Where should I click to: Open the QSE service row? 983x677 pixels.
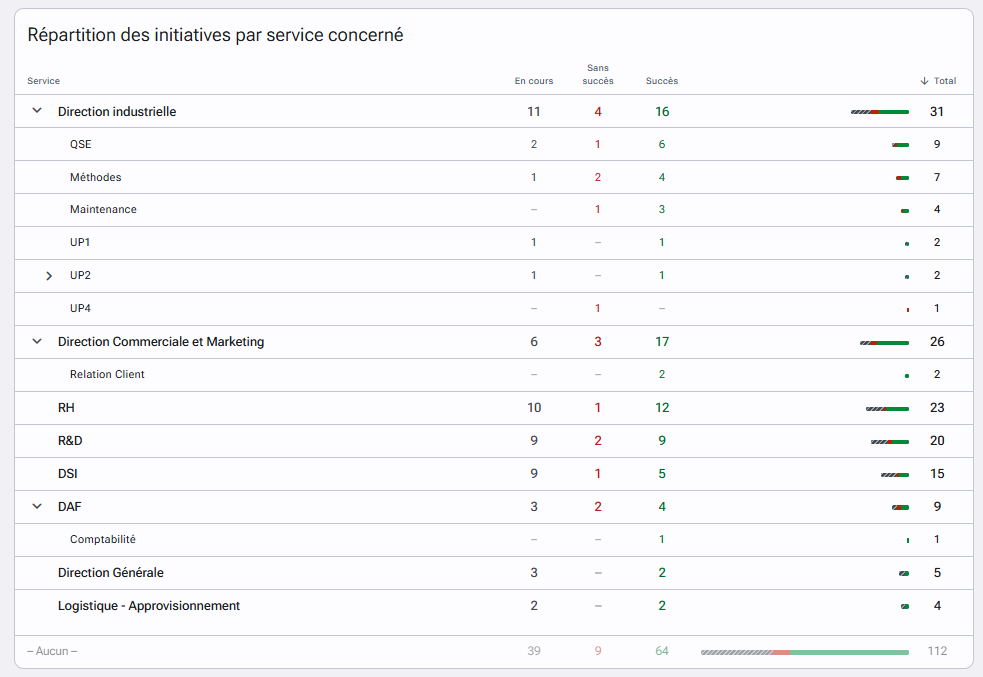(x=494, y=144)
